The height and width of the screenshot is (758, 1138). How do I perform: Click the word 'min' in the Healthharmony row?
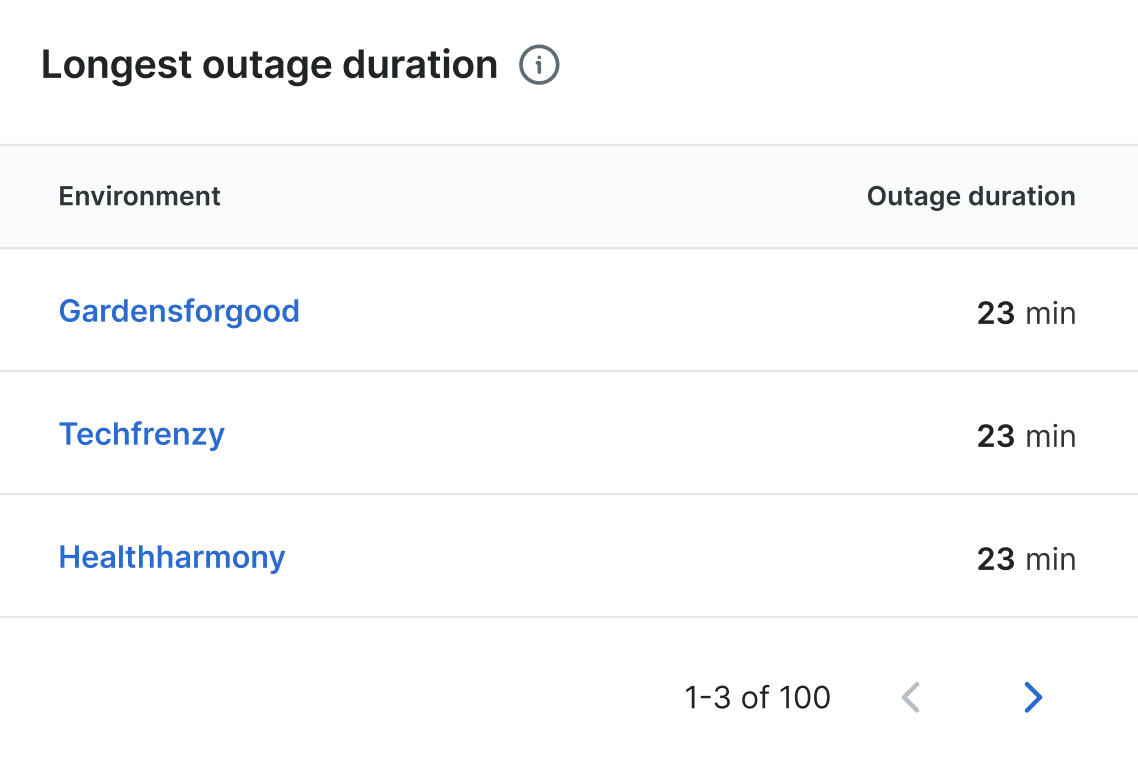(1051, 559)
